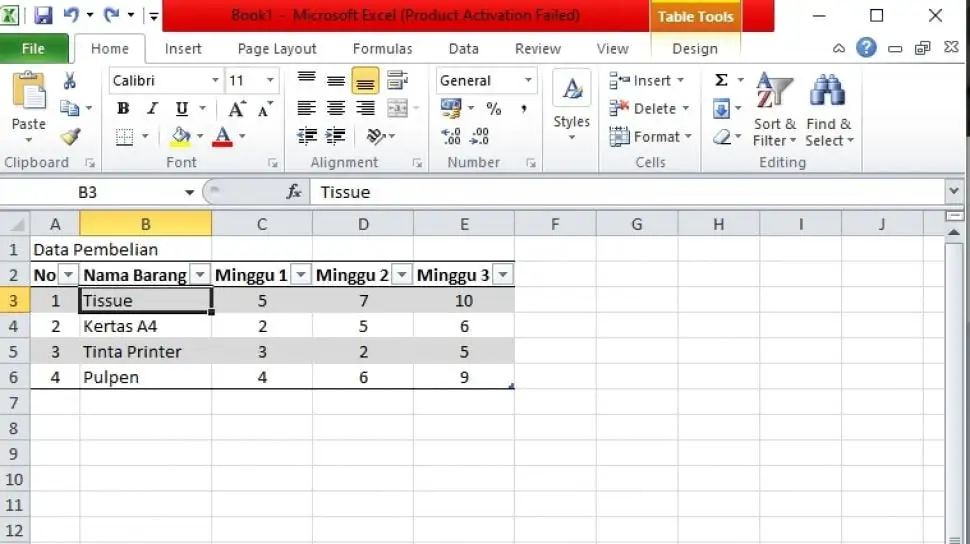970x544 pixels.
Task: Toggle Bold formatting
Action: coord(123,108)
